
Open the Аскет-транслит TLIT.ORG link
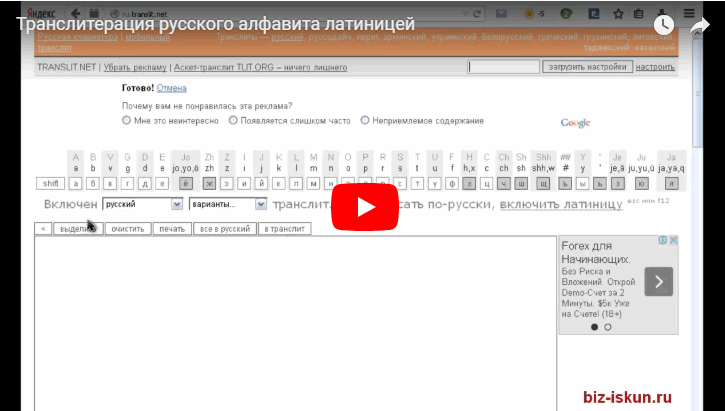260,67
